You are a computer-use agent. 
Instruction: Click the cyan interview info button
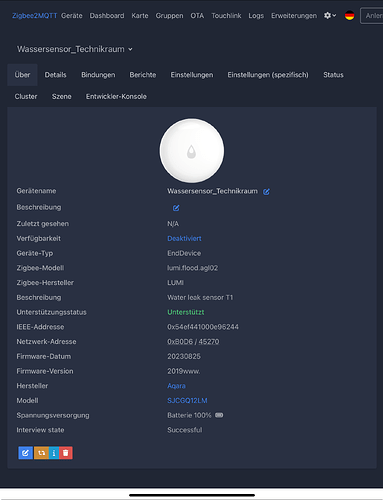click(54, 453)
